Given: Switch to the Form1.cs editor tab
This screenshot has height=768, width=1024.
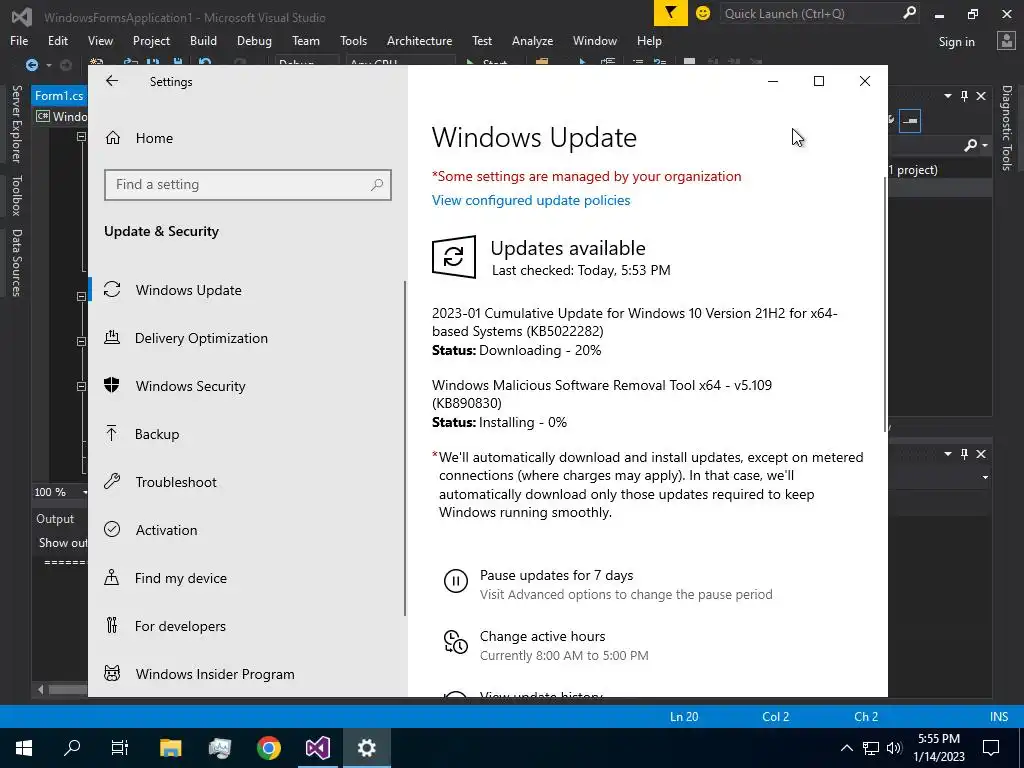Looking at the screenshot, I should 59,95.
